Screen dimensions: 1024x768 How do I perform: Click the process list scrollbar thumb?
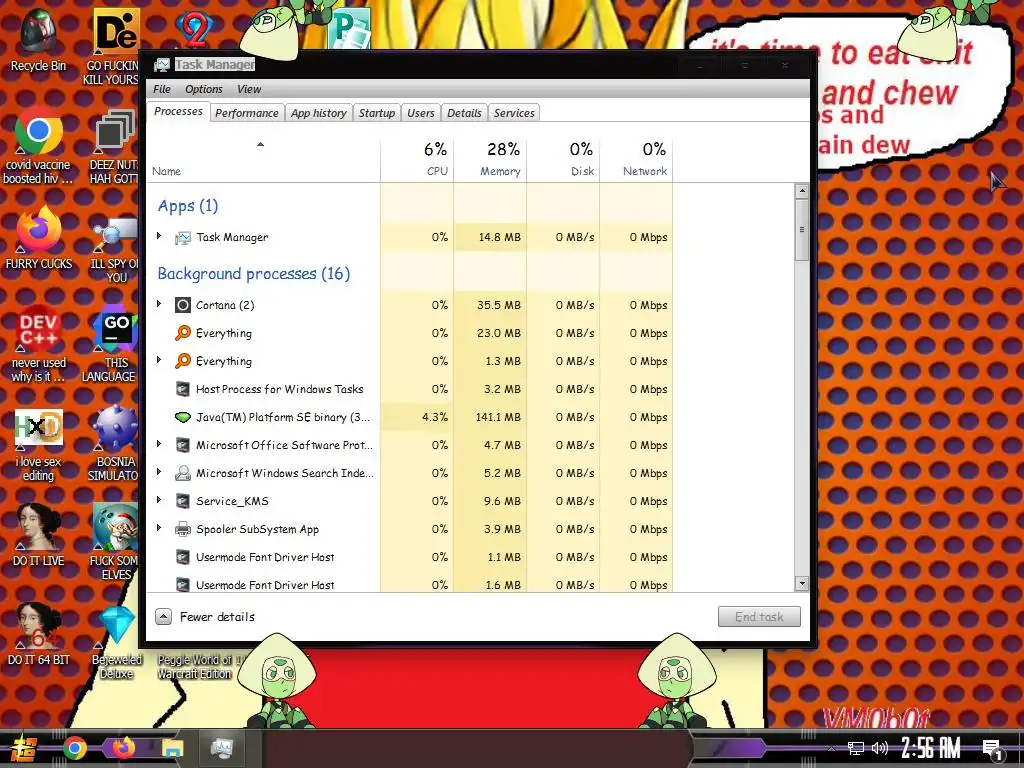pos(801,230)
